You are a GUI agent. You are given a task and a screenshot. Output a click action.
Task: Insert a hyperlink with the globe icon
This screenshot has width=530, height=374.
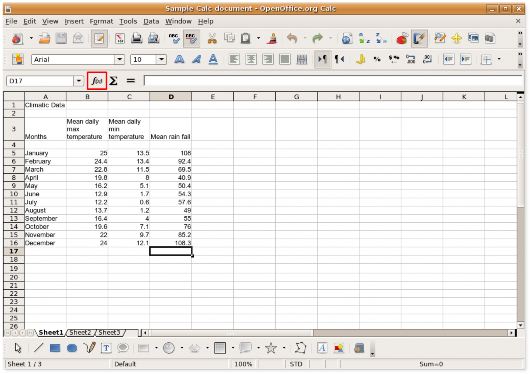(347, 38)
